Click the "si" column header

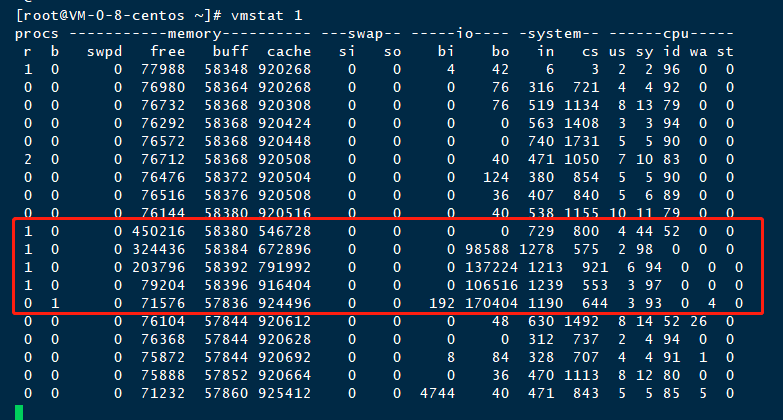coord(347,51)
